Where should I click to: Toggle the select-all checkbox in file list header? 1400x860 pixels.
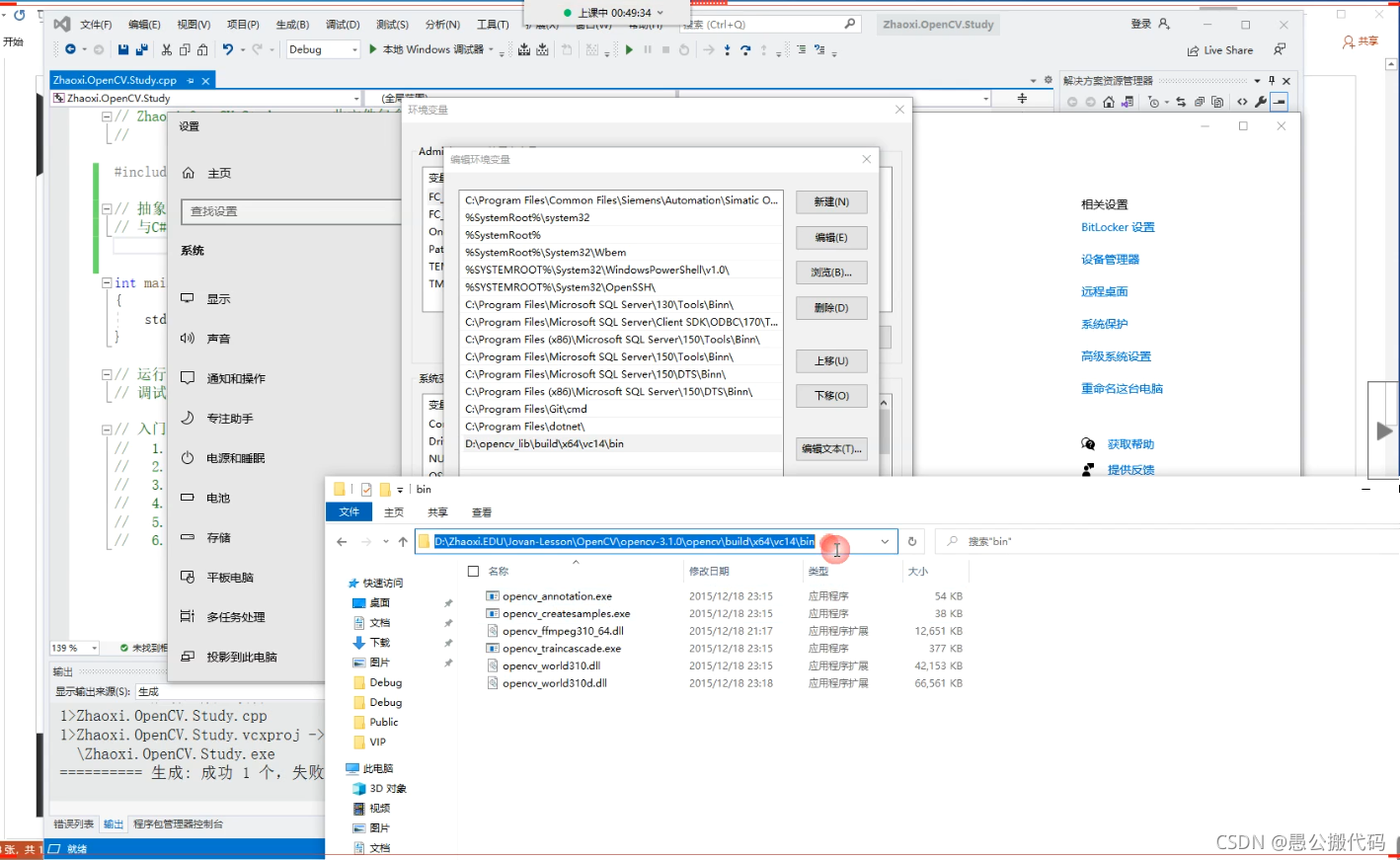pyautogui.click(x=473, y=572)
